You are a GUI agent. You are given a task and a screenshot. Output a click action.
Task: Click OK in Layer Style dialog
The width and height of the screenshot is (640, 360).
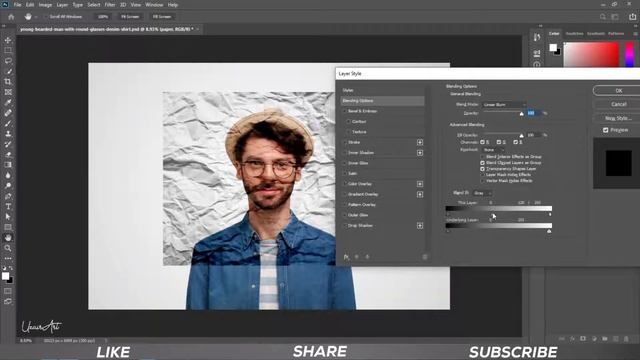(618, 91)
